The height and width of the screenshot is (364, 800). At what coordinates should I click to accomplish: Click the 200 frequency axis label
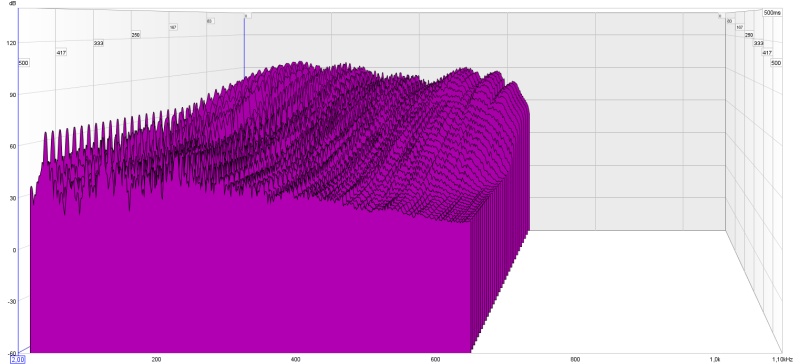click(x=156, y=359)
